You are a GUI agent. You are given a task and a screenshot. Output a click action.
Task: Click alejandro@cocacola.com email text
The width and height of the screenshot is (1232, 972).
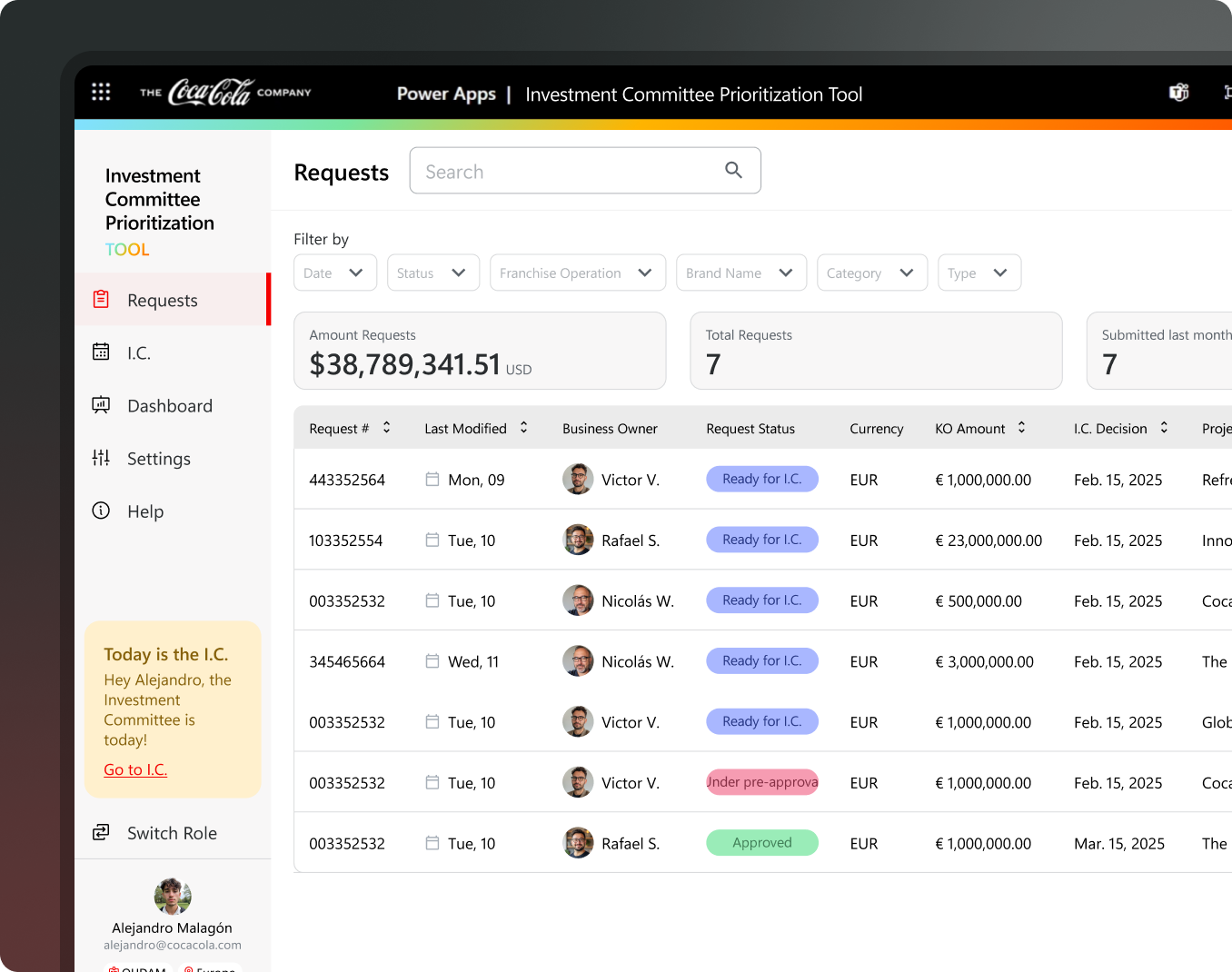coord(173,945)
